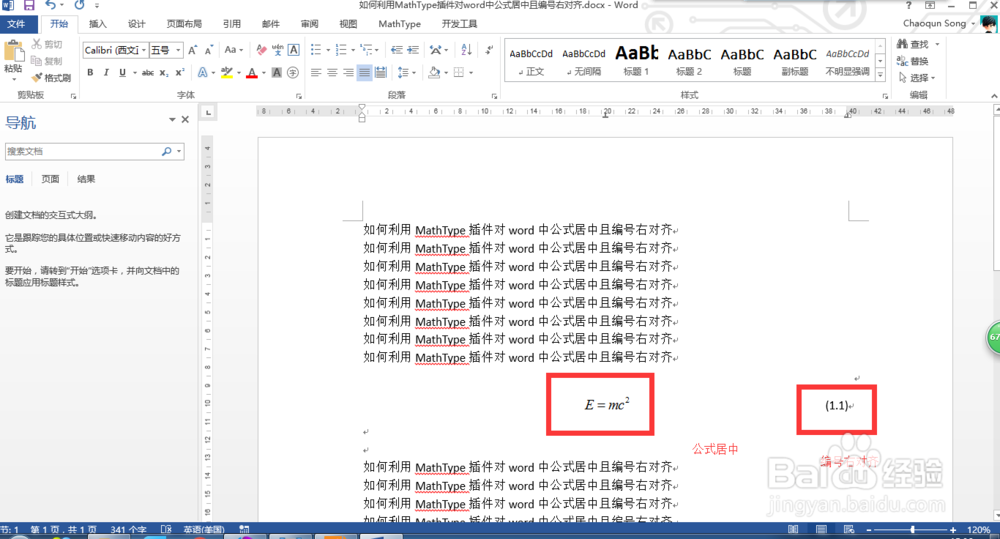Image resolution: width=1000 pixels, height=539 pixels.
Task: Toggle Strikethrough formatting
Action: click(148, 73)
